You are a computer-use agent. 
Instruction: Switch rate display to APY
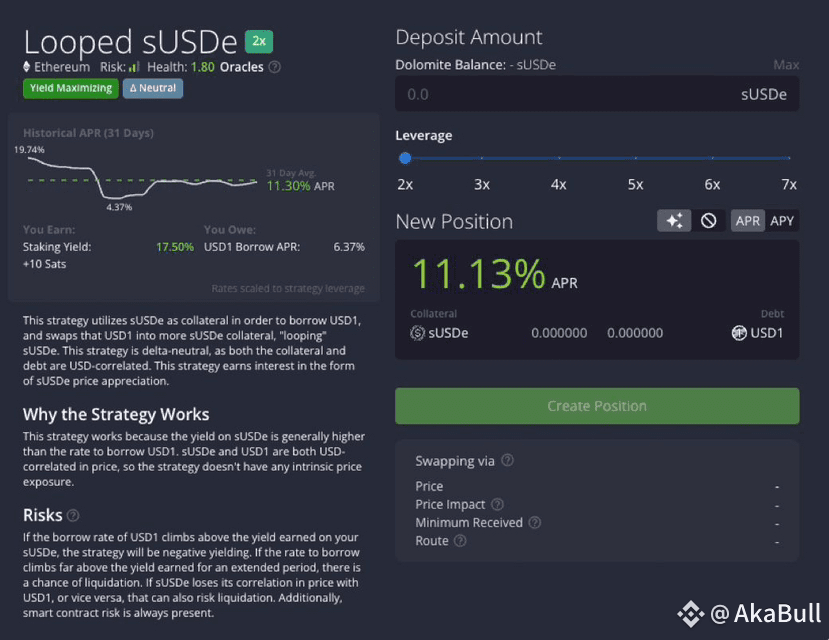coord(782,220)
